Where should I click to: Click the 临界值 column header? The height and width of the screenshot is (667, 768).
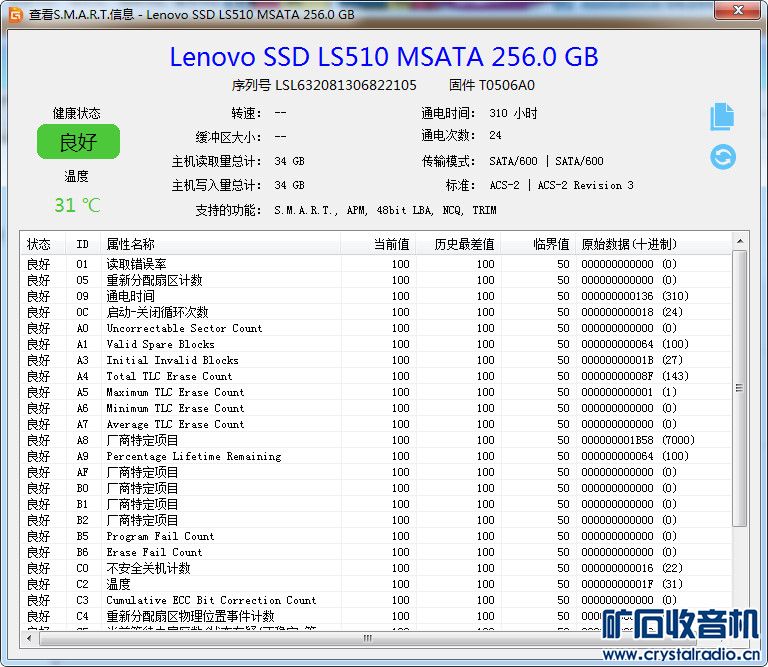[550, 244]
